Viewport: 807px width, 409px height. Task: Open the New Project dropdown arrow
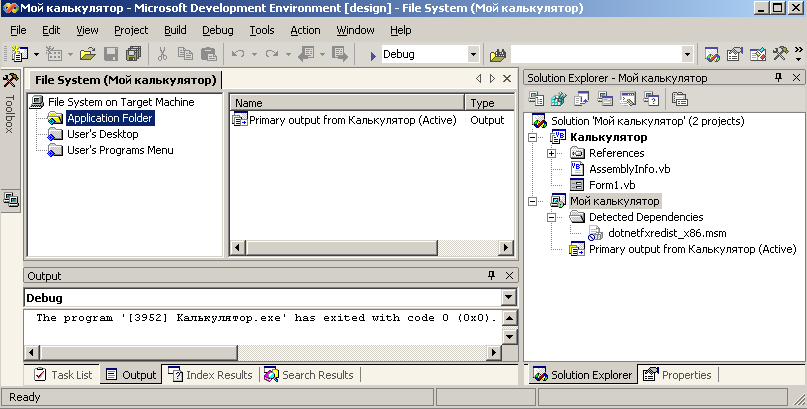(x=36, y=54)
